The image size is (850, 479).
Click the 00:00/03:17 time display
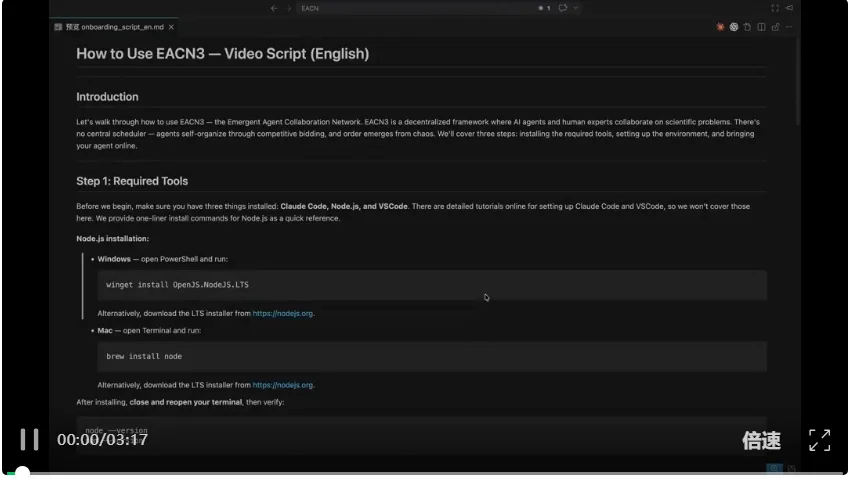tap(102, 439)
